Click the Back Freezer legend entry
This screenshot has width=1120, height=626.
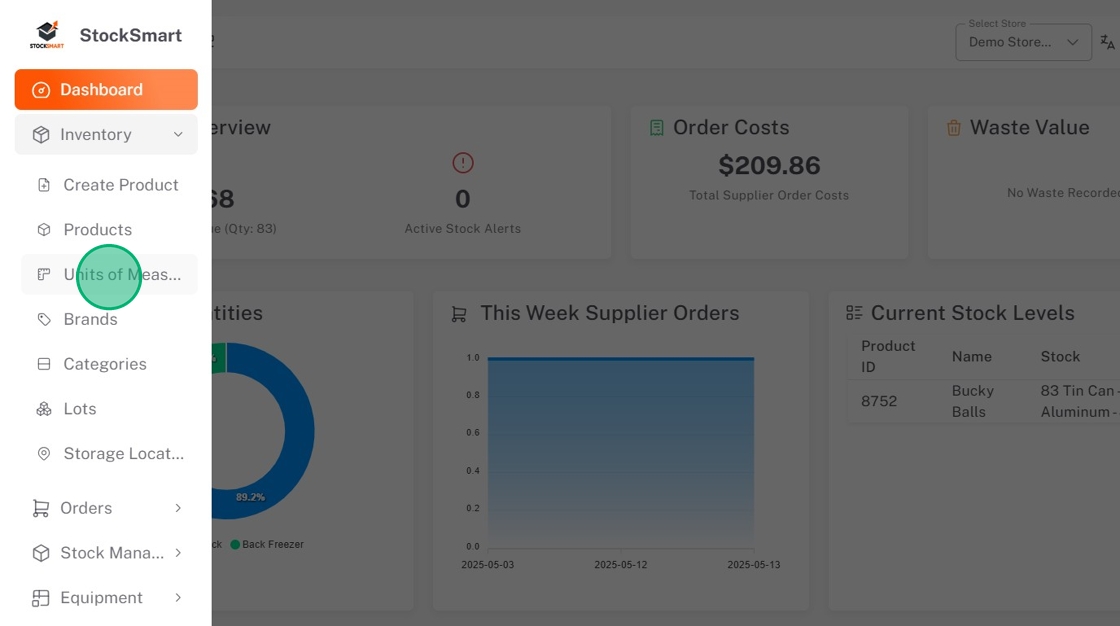266,545
